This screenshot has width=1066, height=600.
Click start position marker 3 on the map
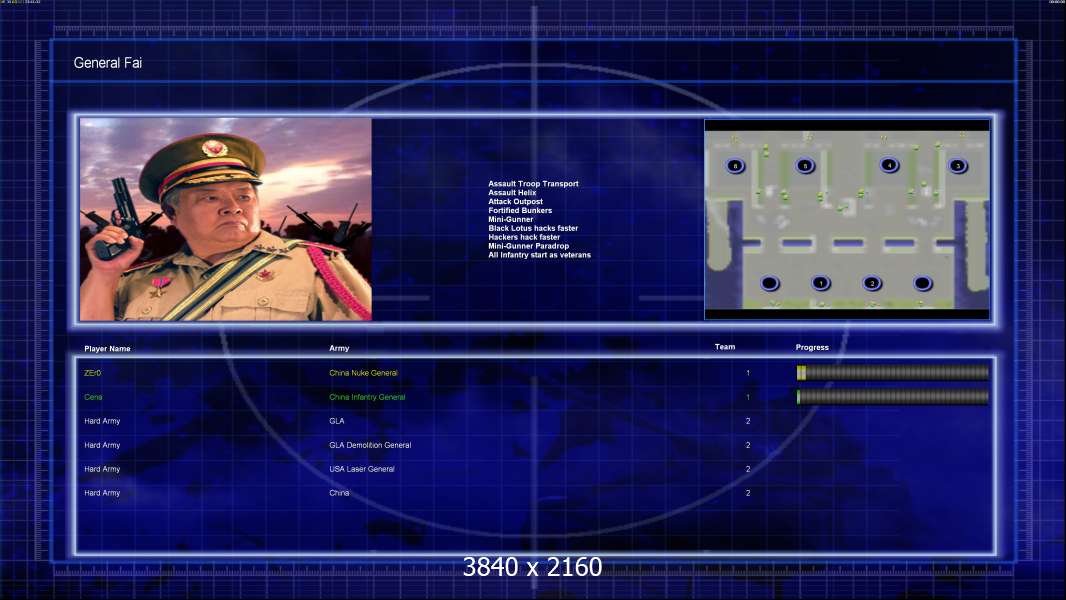click(x=958, y=166)
